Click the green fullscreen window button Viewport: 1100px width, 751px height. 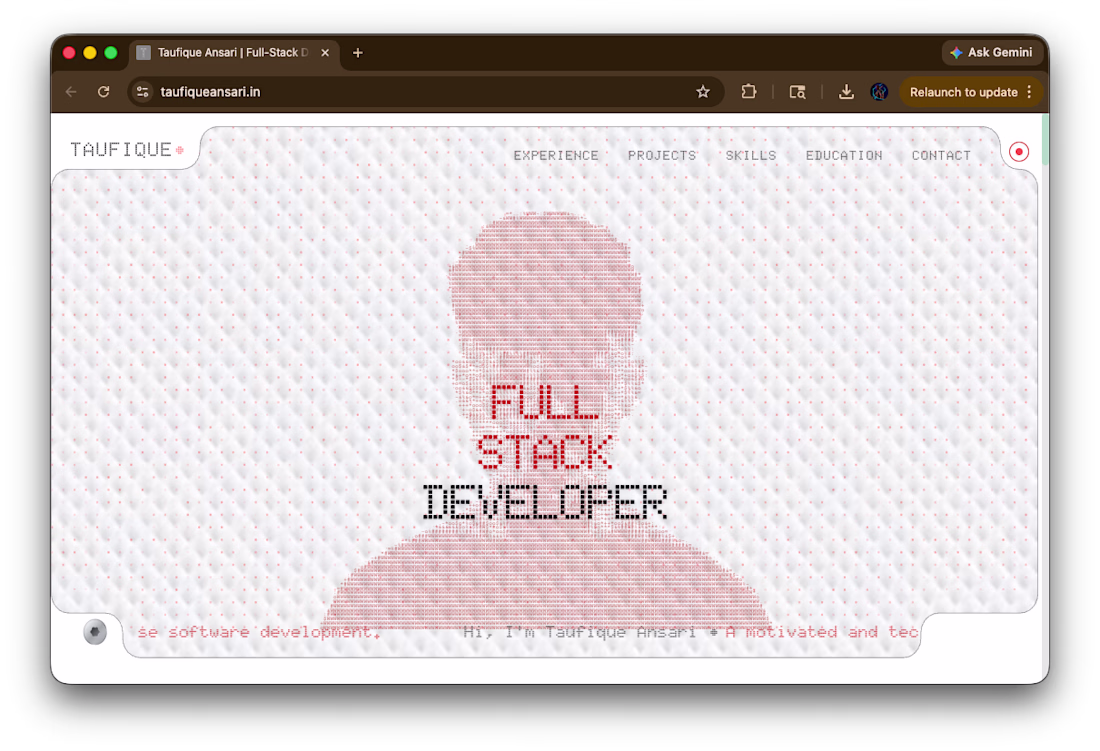click(111, 53)
